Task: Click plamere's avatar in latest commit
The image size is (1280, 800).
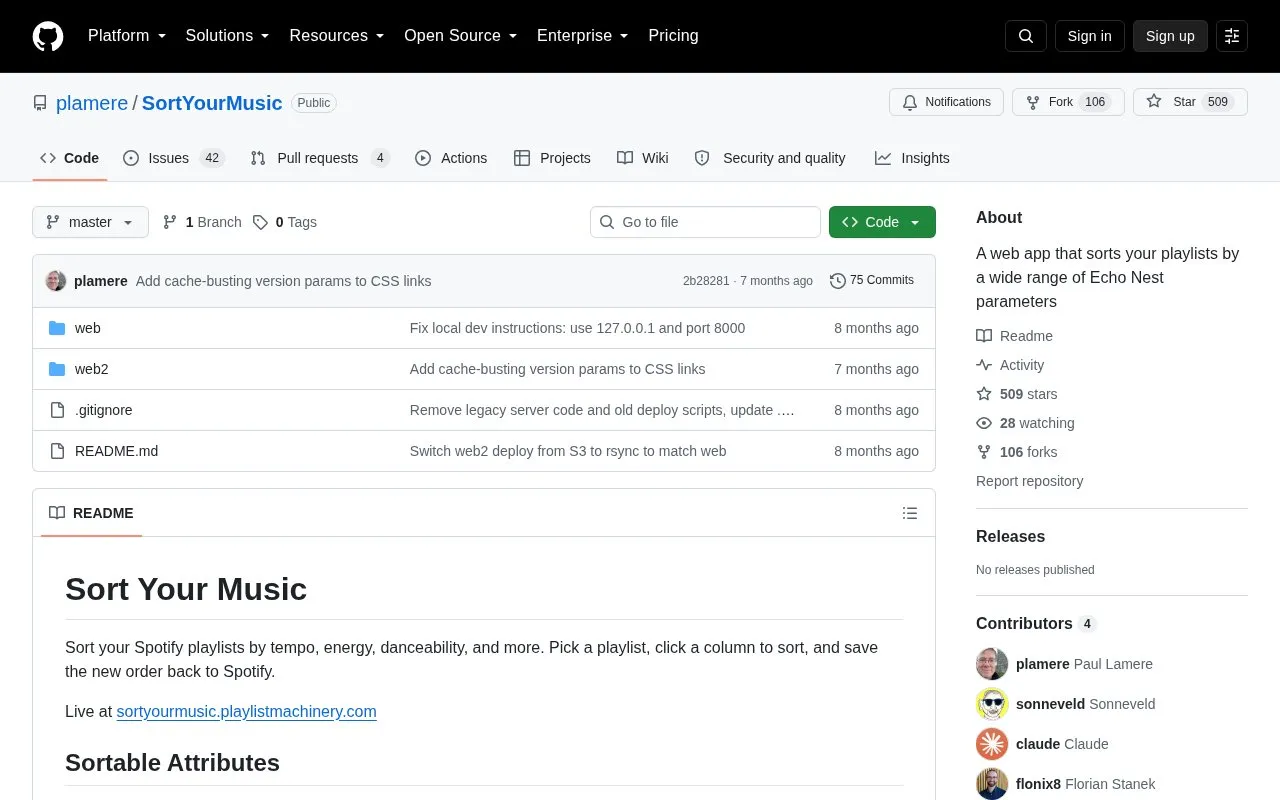Action: pyautogui.click(x=56, y=281)
